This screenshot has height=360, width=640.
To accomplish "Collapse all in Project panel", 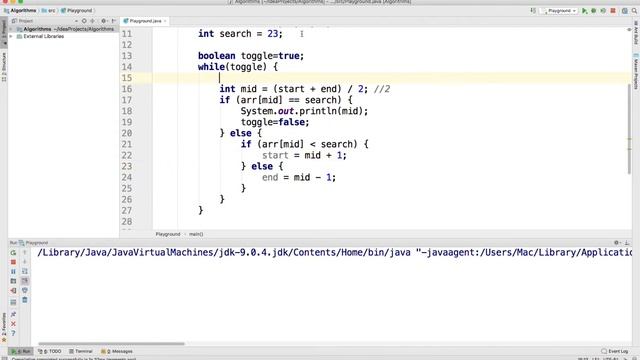I will point(93,21).
